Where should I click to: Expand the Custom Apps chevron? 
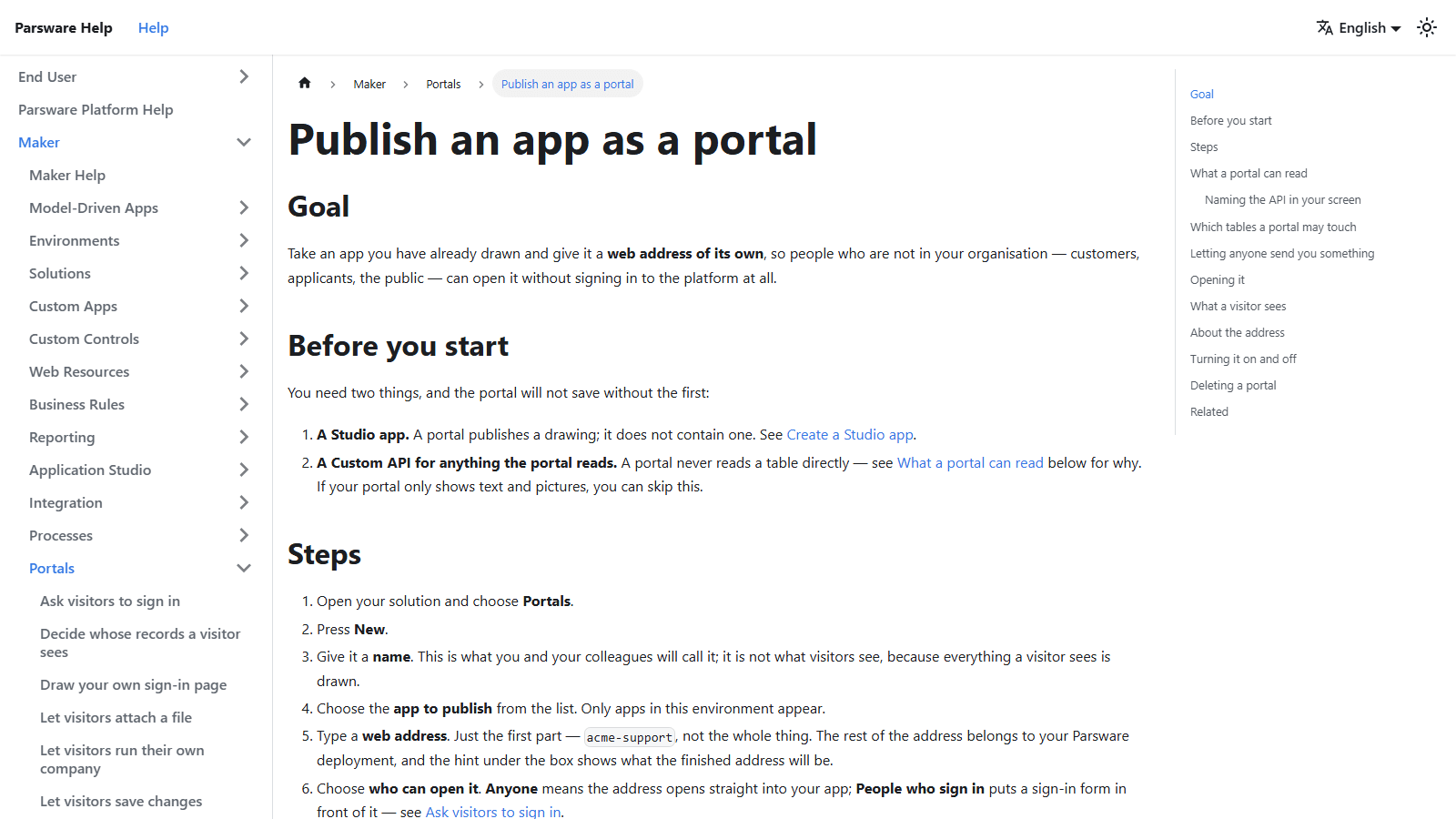coord(244,306)
